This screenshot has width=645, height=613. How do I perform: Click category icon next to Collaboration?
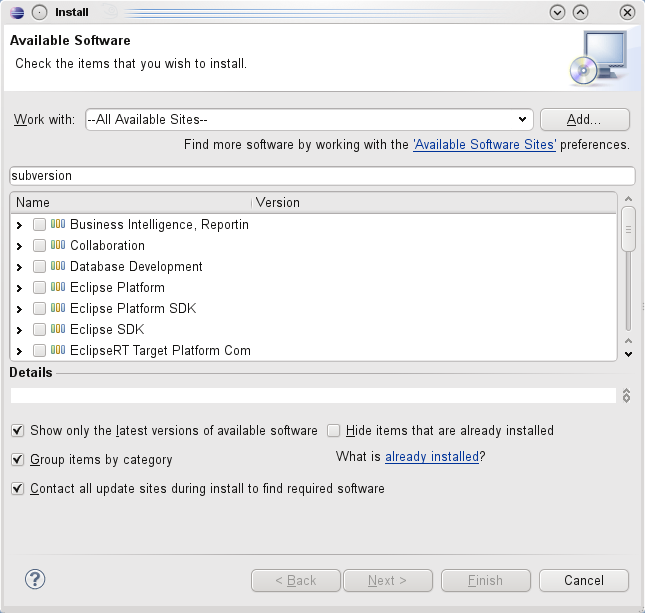[x=58, y=245]
